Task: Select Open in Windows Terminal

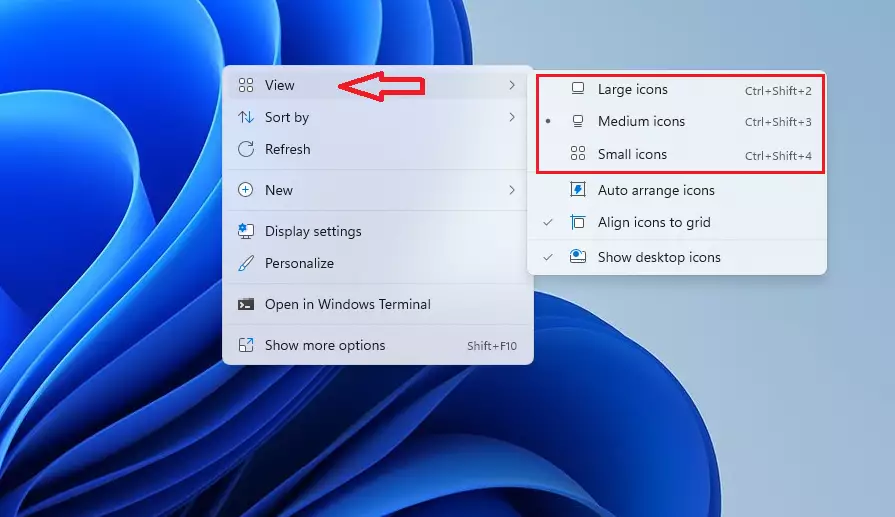Action: pos(378,304)
